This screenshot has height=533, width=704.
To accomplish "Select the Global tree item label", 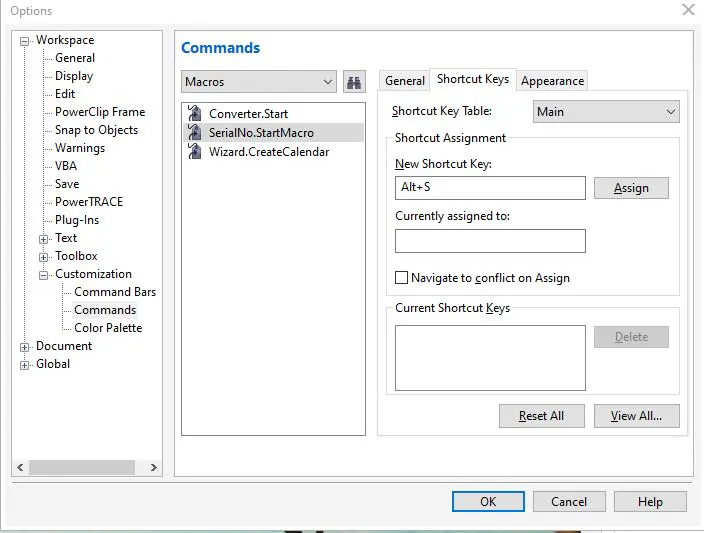I will [x=53, y=364].
